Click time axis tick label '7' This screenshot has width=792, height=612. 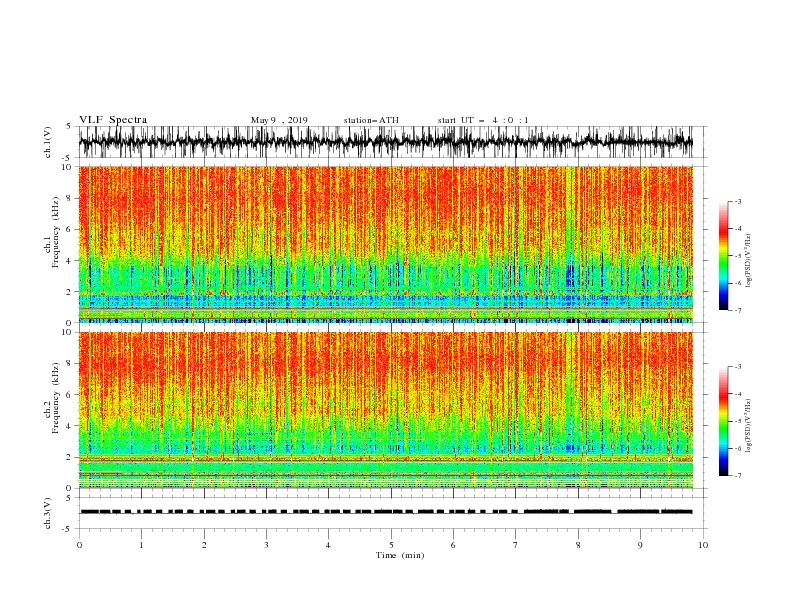[516, 545]
